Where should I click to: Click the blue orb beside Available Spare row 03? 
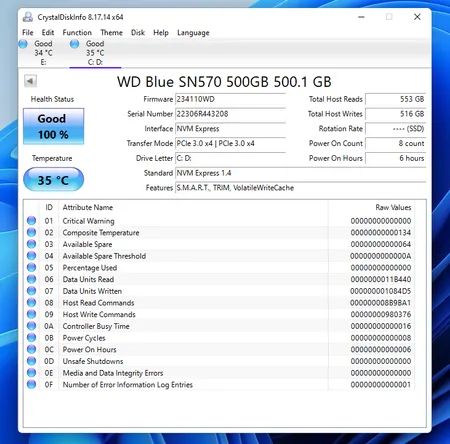pyautogui.click(x=31, y=244)
